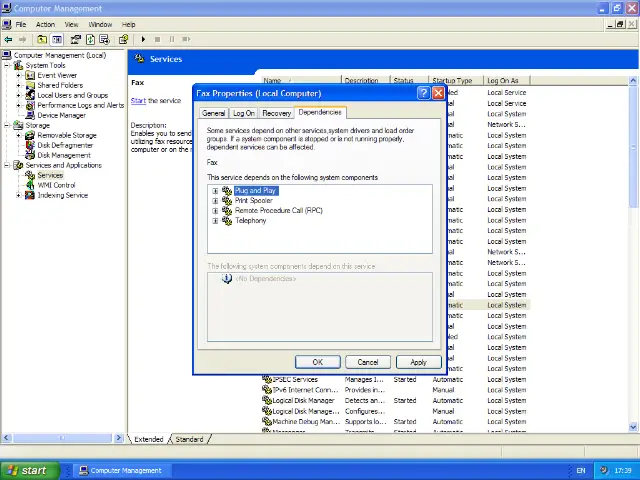Expand the Plug and Play dependency
This screenshot has height=480, width=640.
click(215, 191)
